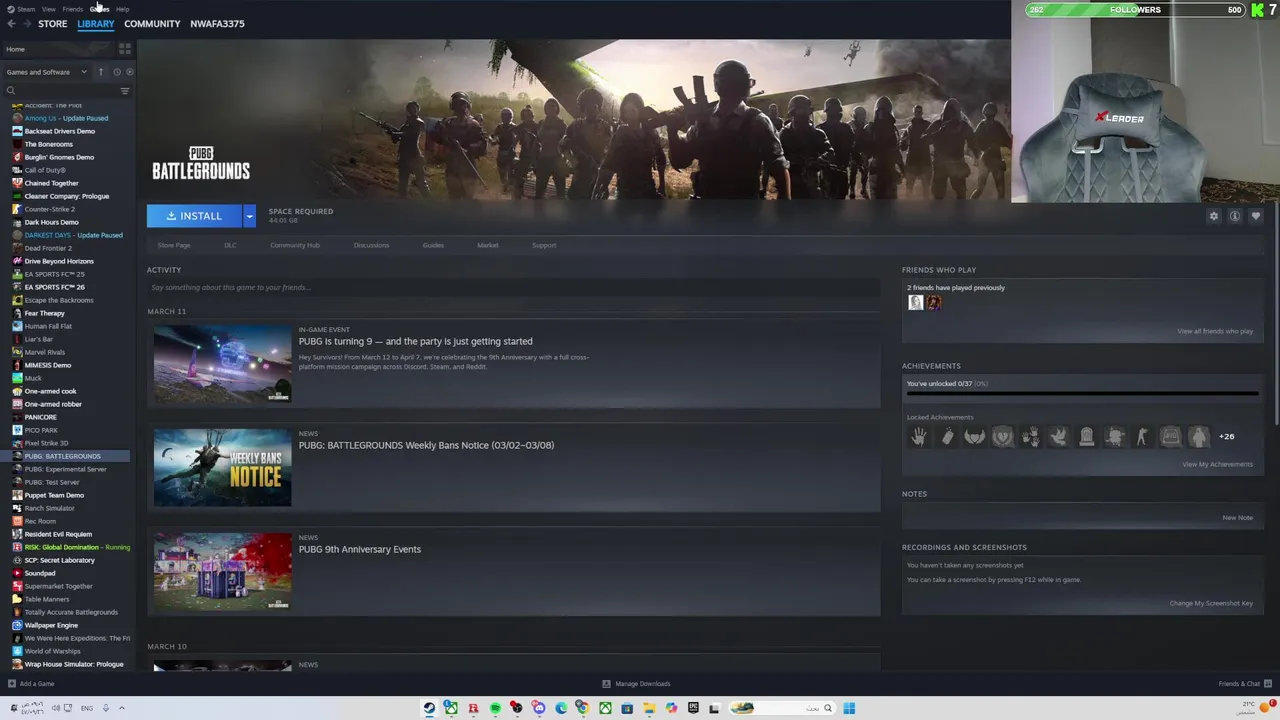Open the Support link
Screen dimensions: 1280x720
[x=544, y=245]
